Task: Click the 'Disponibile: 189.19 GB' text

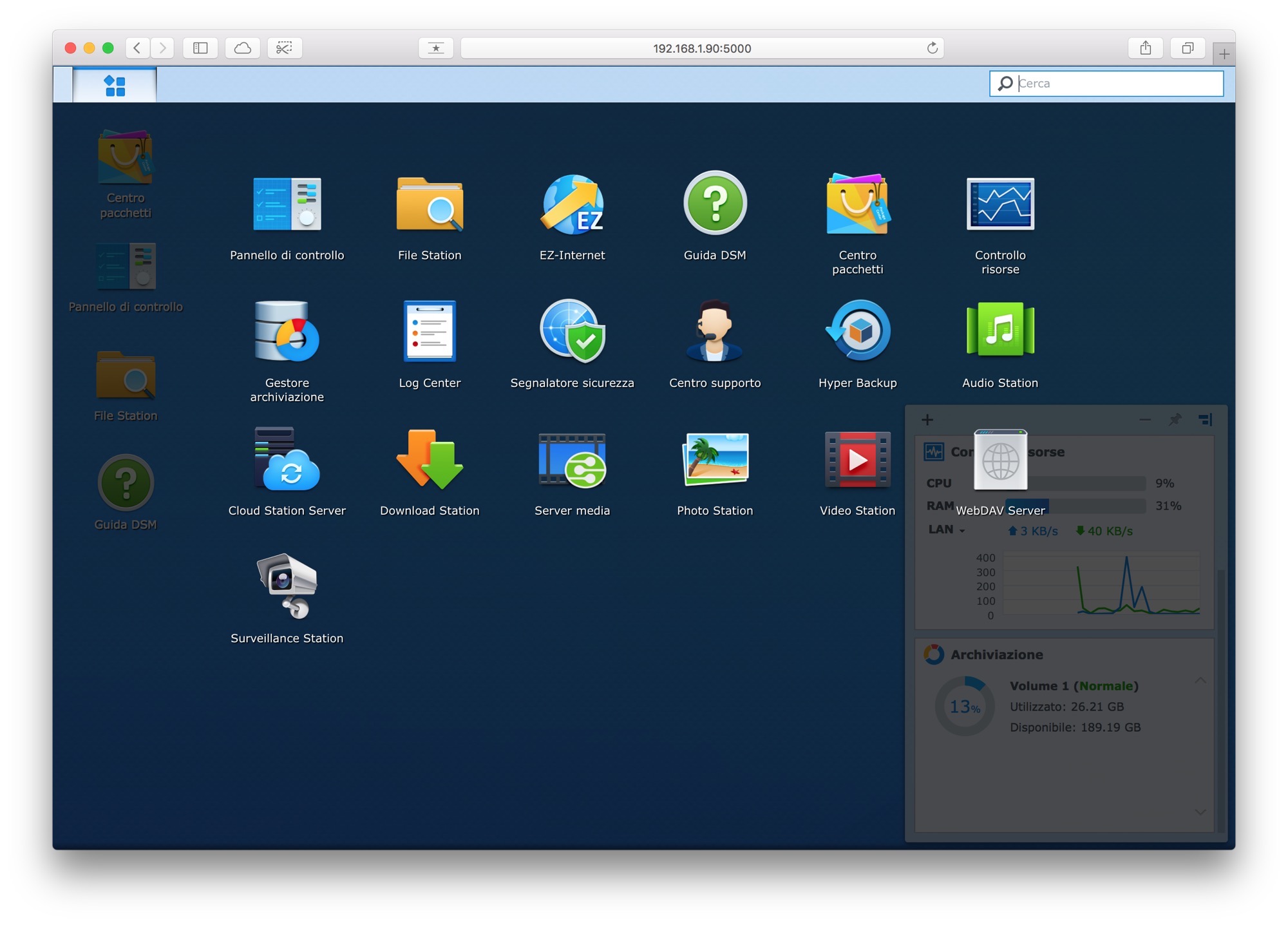Action: coord(1075,727)
